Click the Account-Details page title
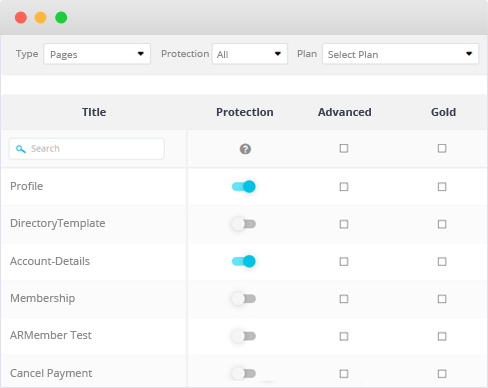 click(x=50, y=261)
